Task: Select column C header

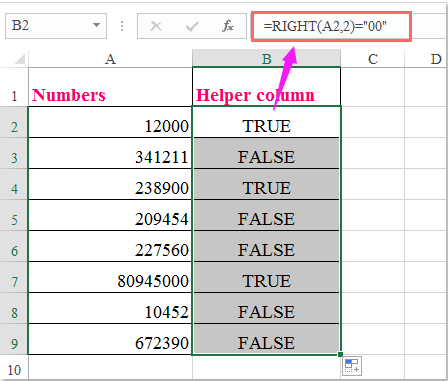Action: coord(373,59)
